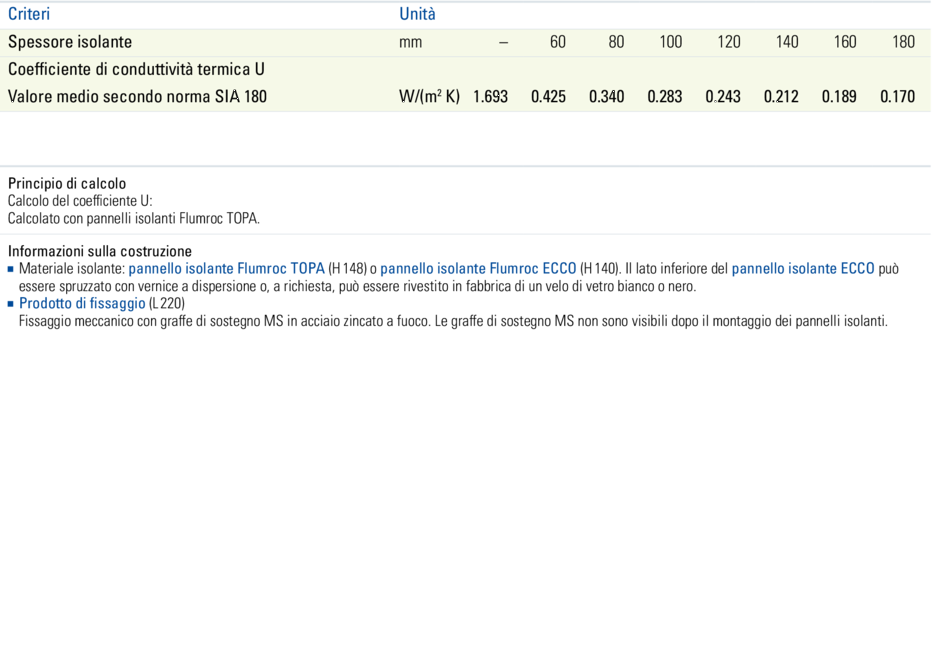Click the W/(m² K) unit cell
Screen dimensions: 934x670
pyautogui.click(x=429, y=97)
